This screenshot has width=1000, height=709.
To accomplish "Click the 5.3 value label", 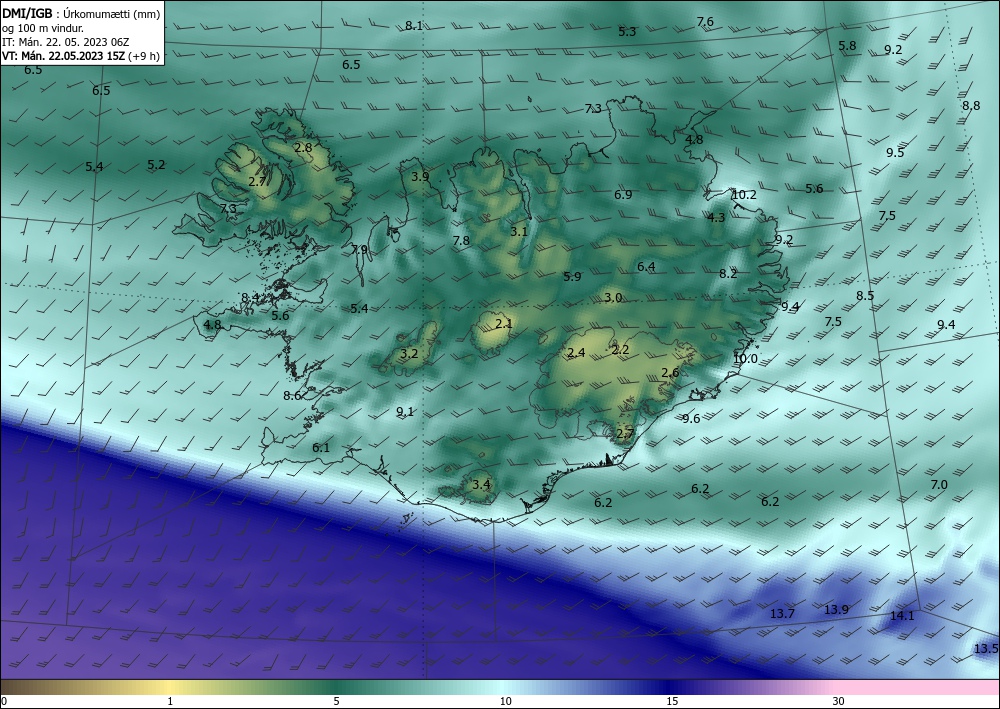I will pos(627,32).
